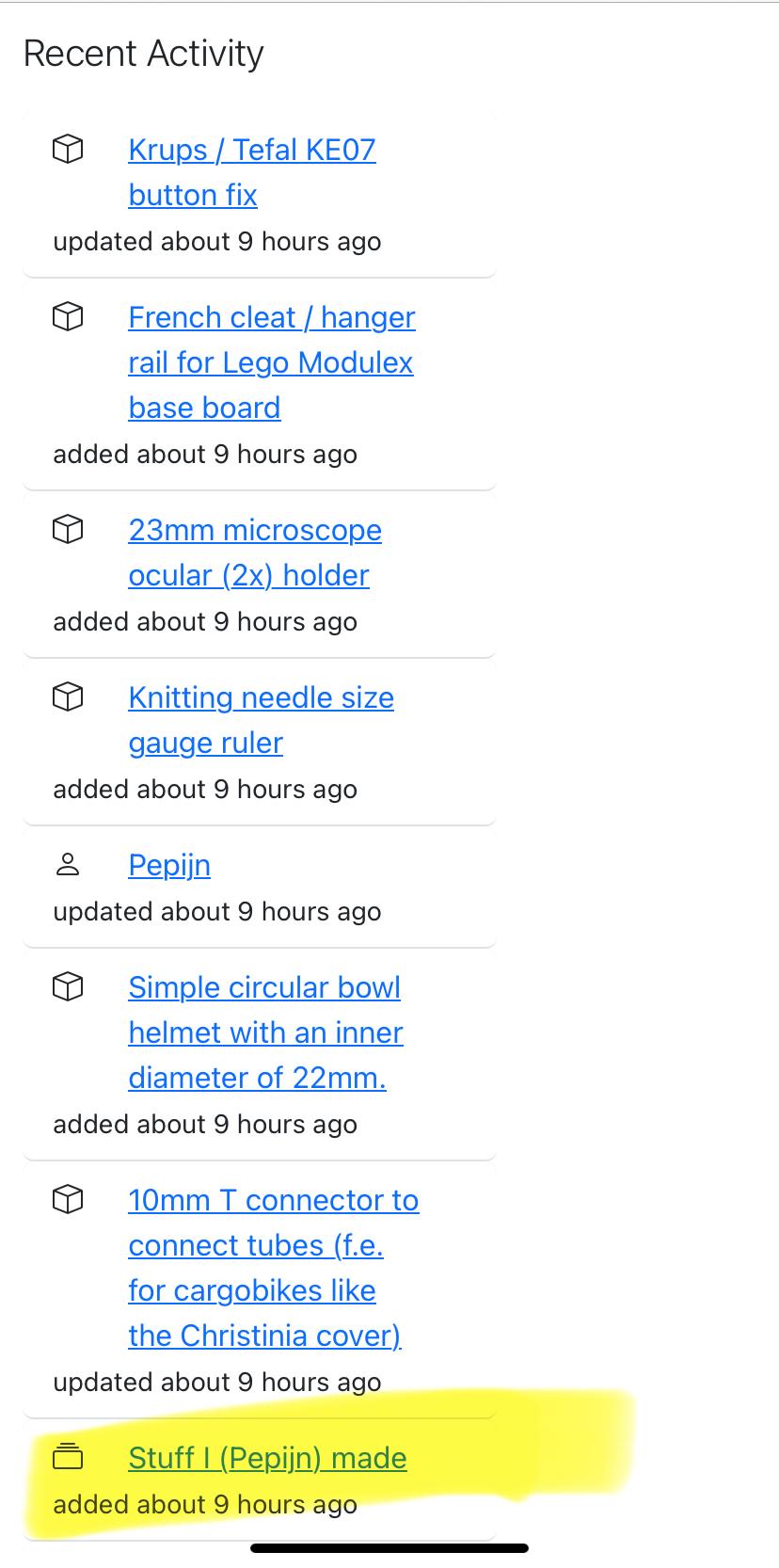The image size is (779, 1568).
Task: Open the Pepijn creator profile link
Action: pos(169,865)
